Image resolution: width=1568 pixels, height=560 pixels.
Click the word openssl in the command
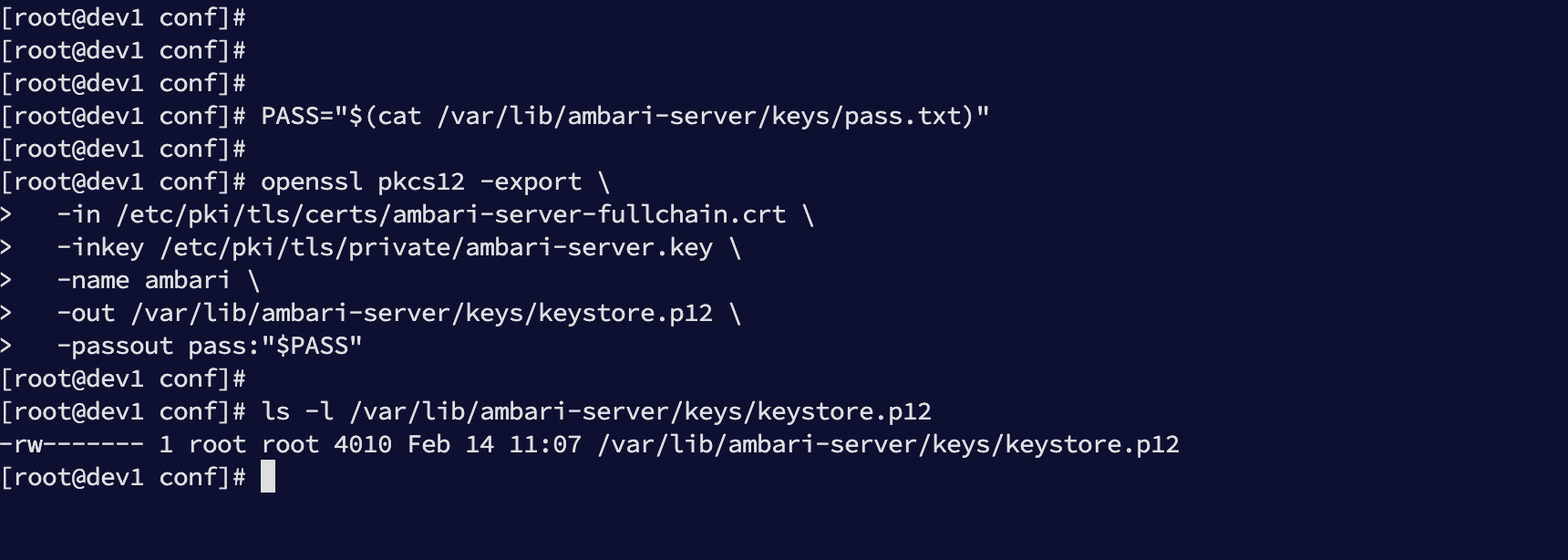click(x=312, y=181)
